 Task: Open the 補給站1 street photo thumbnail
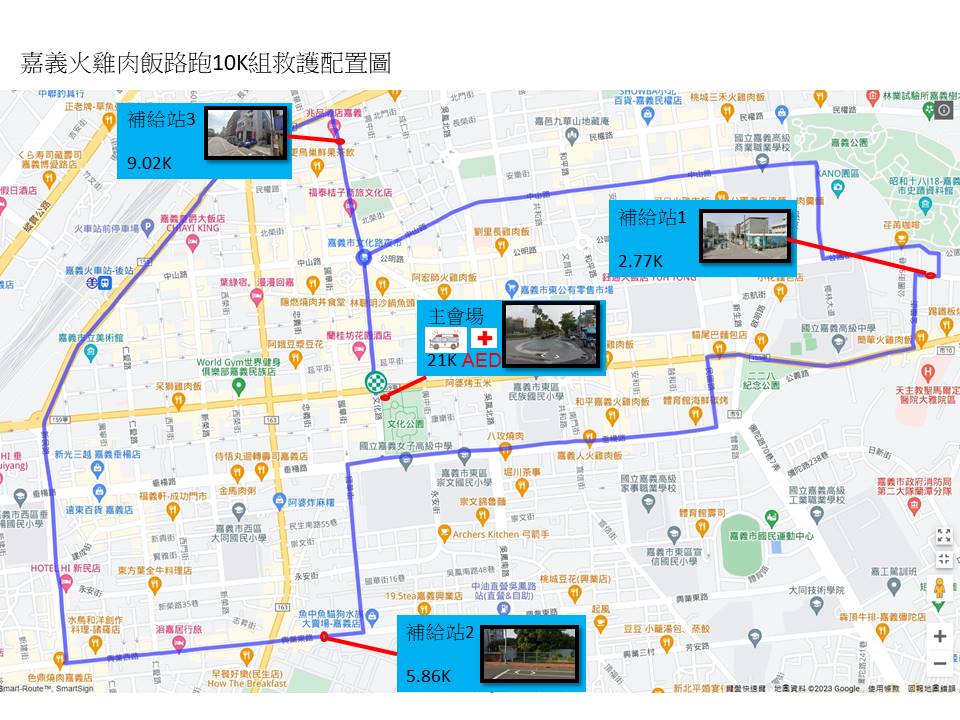(x=744, y=236)
